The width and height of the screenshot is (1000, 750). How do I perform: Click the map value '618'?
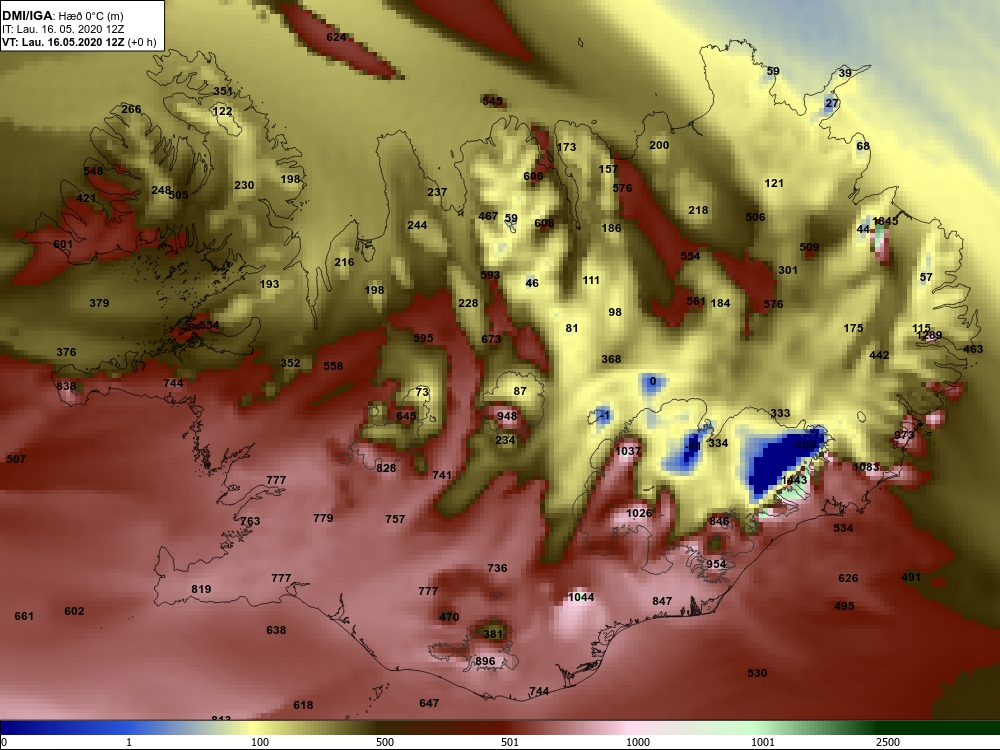point(303,705)
